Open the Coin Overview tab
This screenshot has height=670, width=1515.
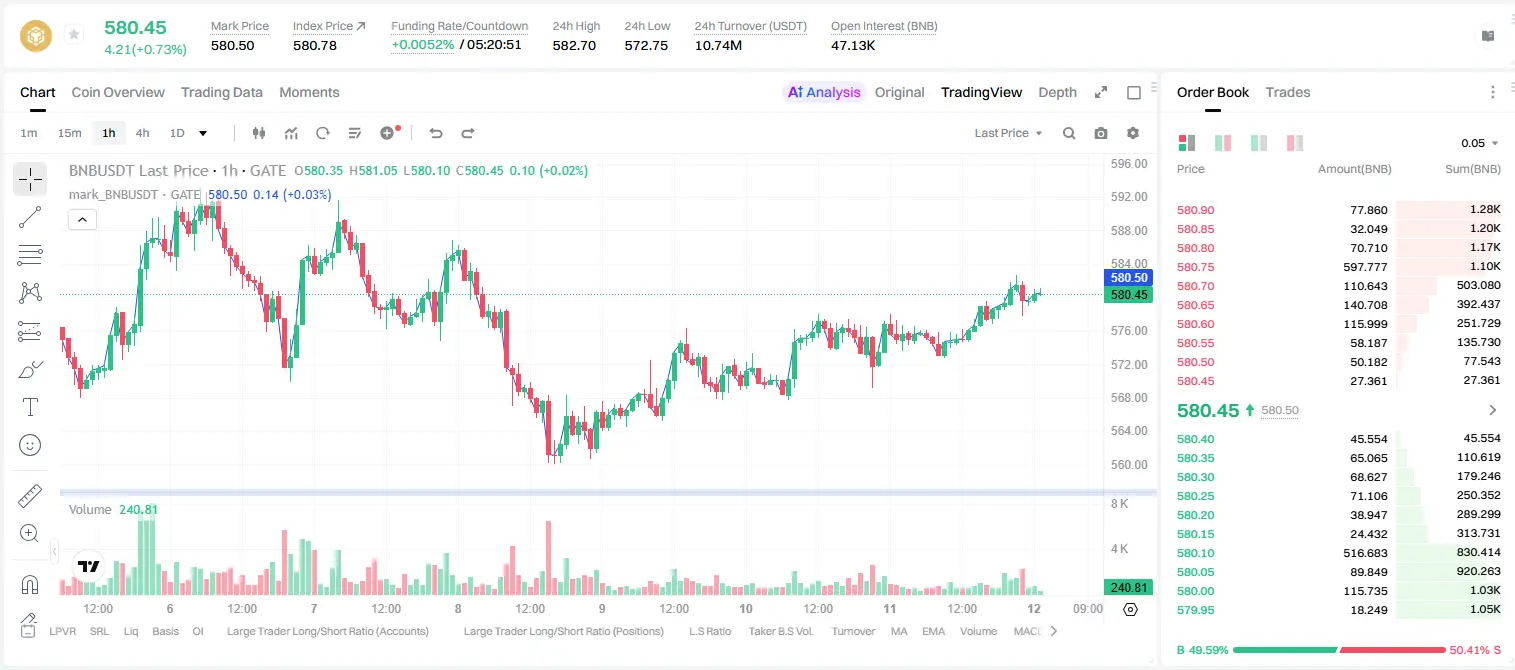point(118,92)
